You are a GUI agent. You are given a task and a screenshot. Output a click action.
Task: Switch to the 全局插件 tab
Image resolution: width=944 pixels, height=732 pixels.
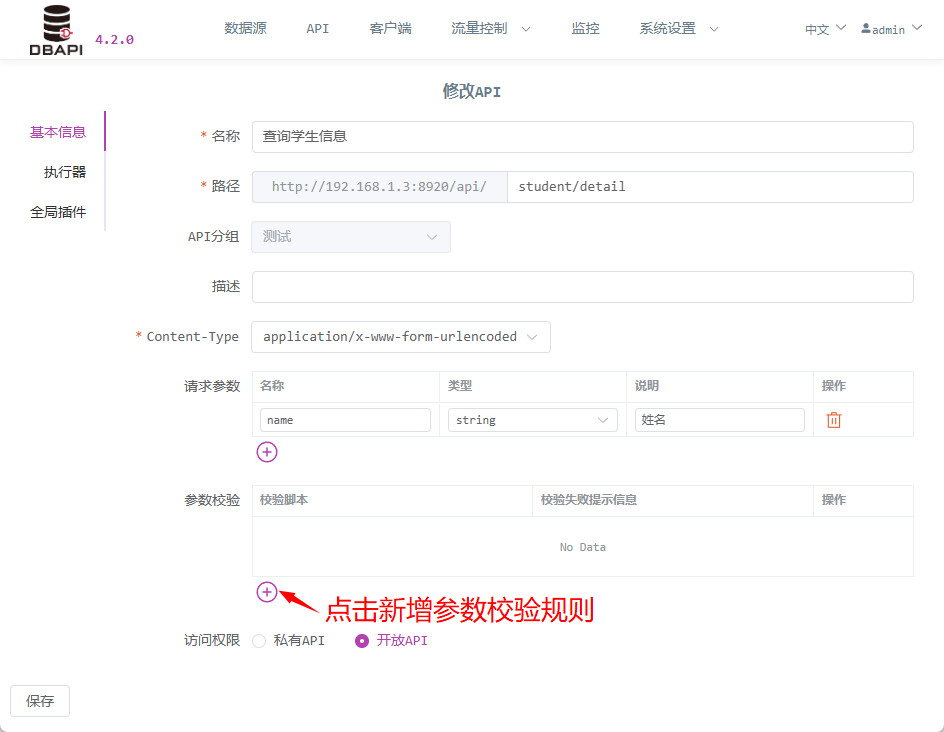tap(58, 212)
